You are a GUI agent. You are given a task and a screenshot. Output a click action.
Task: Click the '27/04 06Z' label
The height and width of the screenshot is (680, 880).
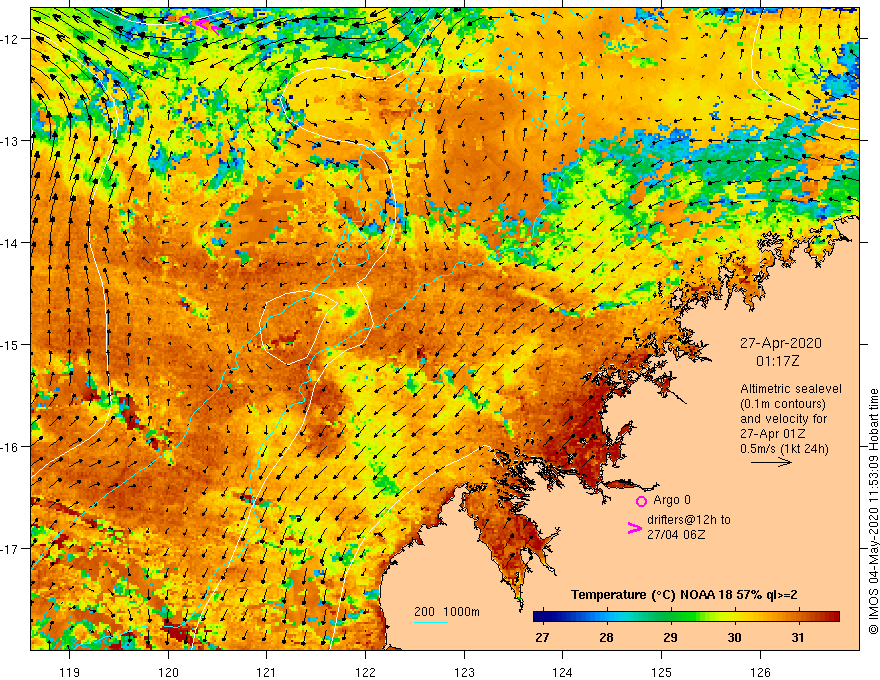pos(676,535)
